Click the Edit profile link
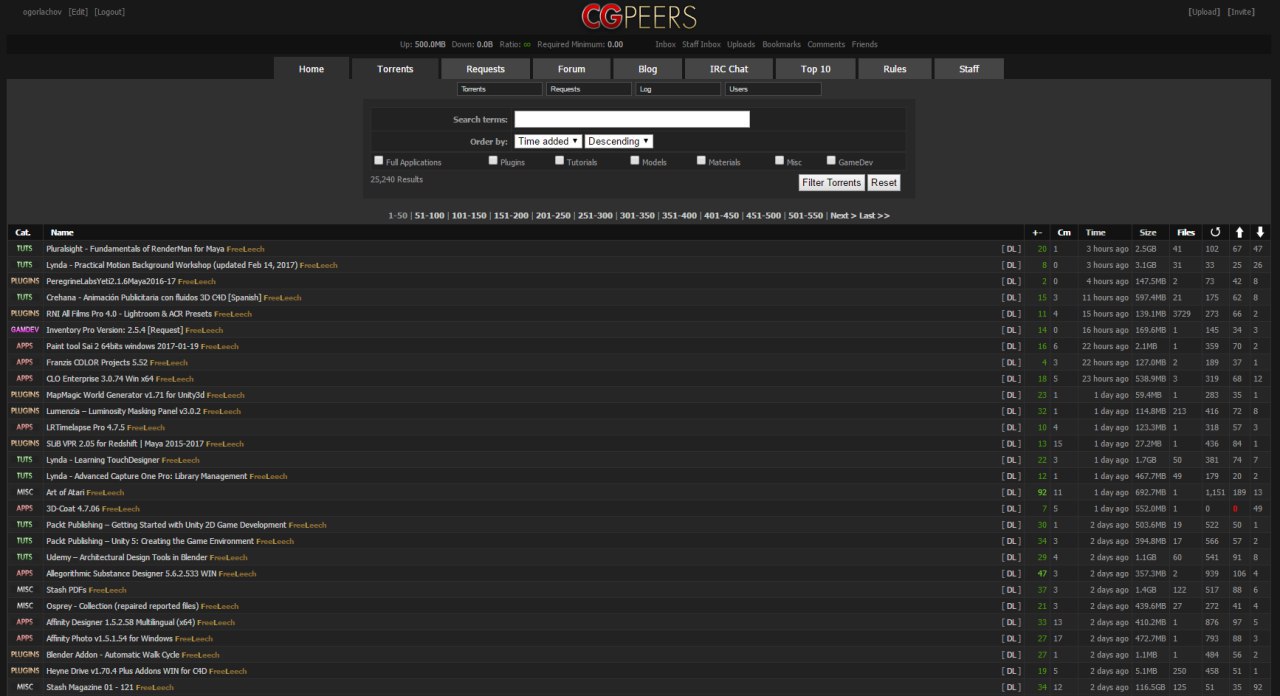 point(78,12)
